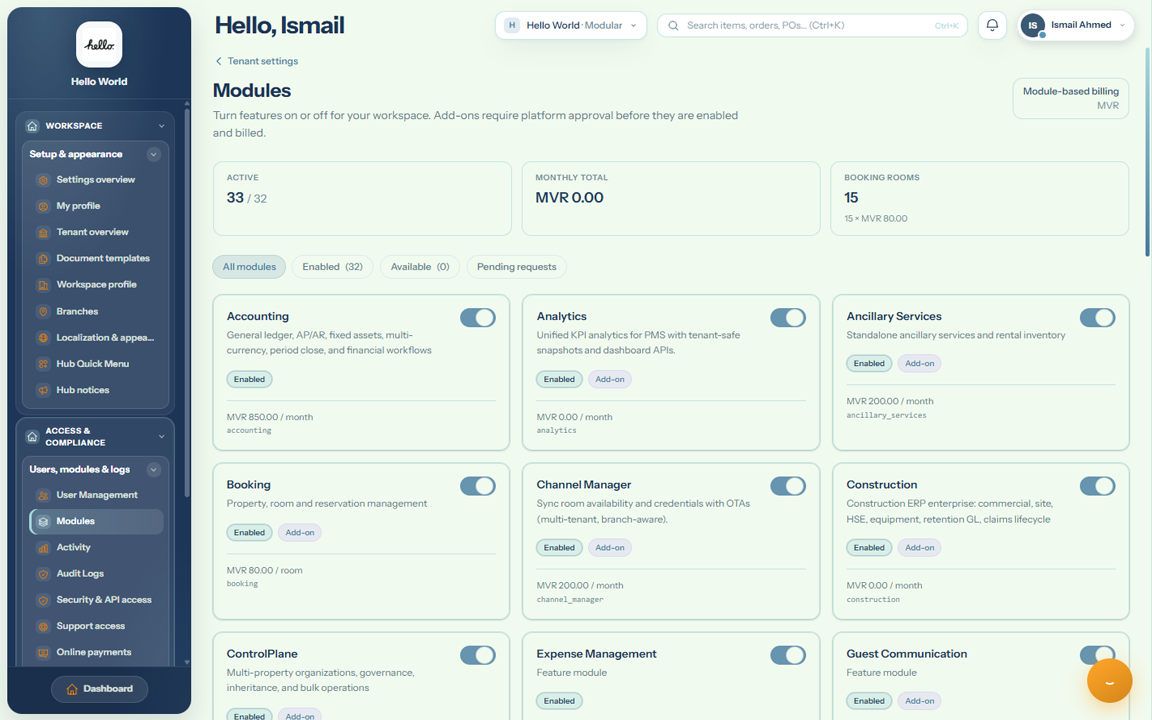
Task: Click the Document templates icon
Action: [x=43, y=259]
